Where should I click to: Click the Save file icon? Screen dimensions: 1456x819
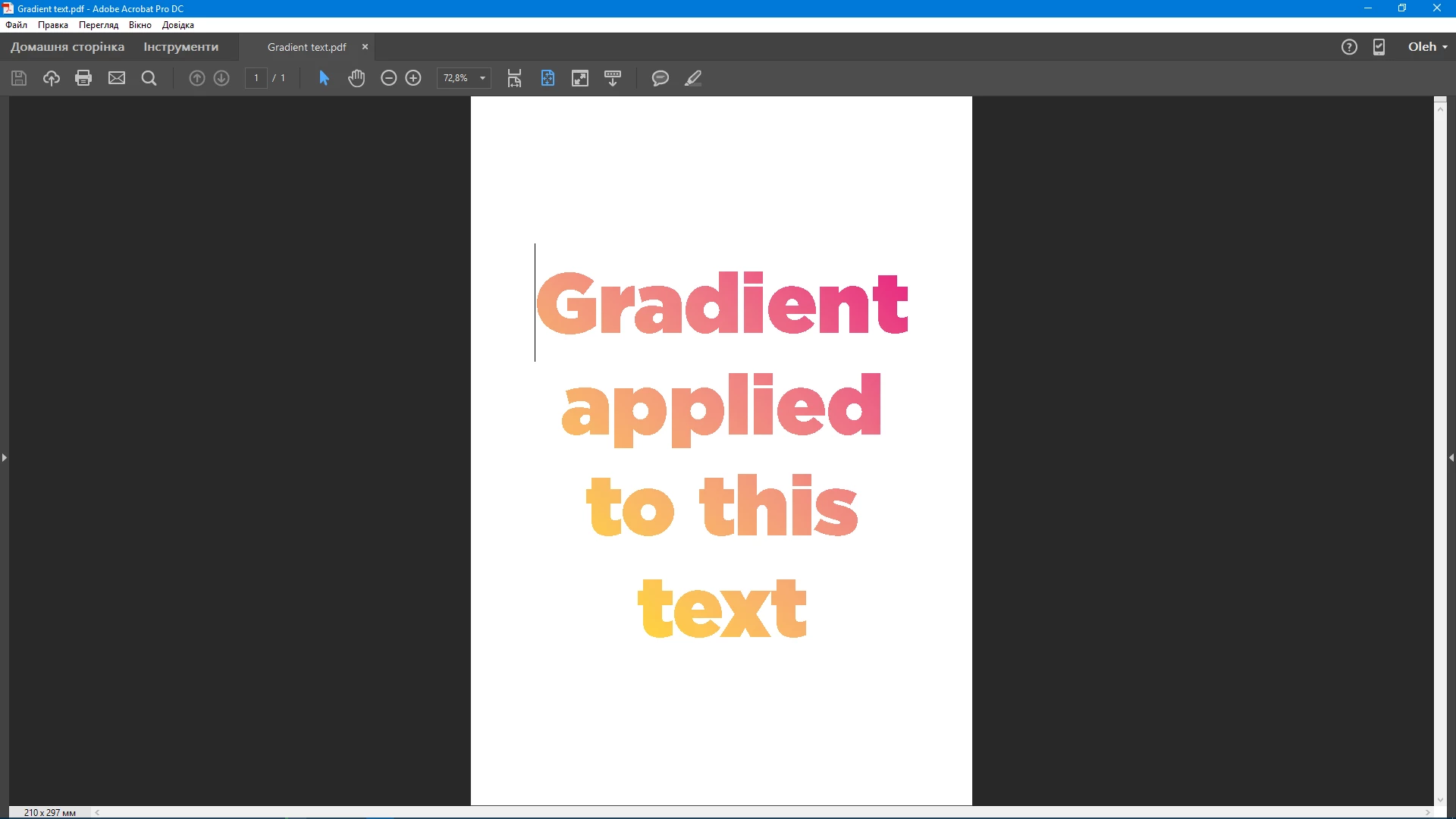point(19,78)
